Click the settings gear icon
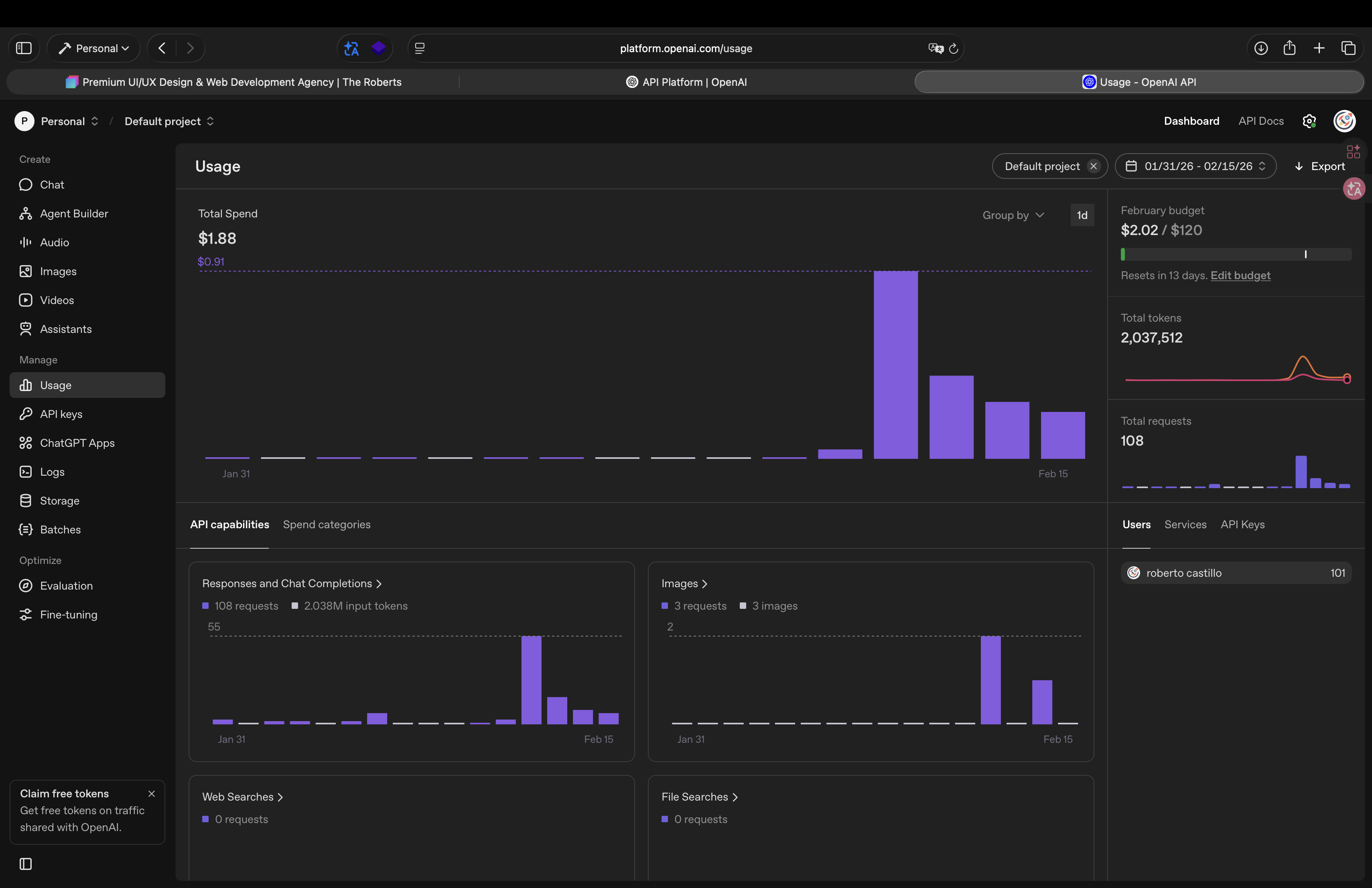 pos(1309,121)
